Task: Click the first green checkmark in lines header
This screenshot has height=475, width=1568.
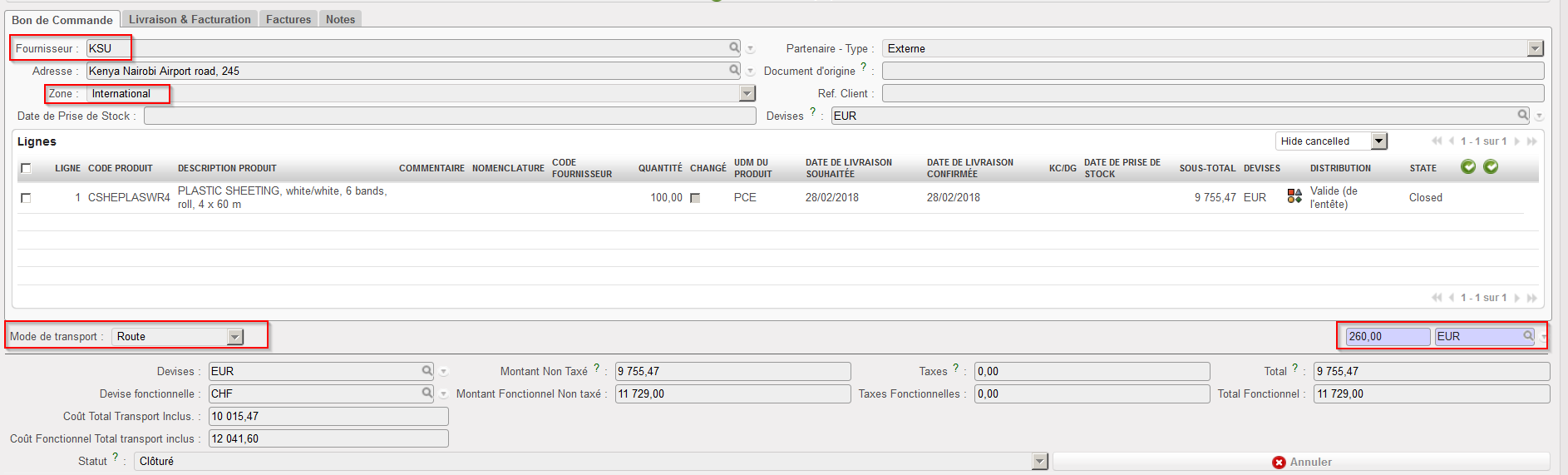Action: (1468, 167)
